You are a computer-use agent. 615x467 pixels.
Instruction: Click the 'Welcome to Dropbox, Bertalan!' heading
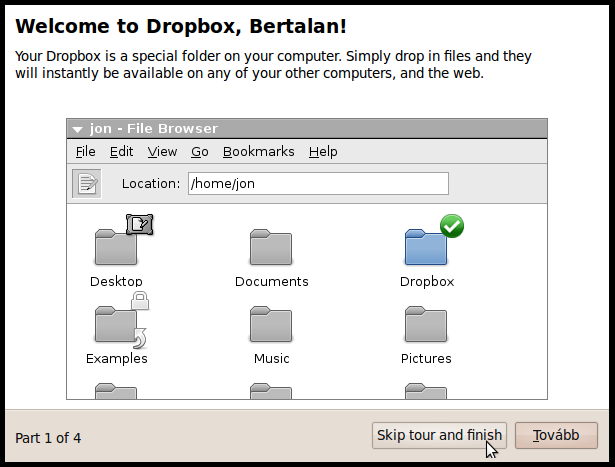tap(181, 26)
